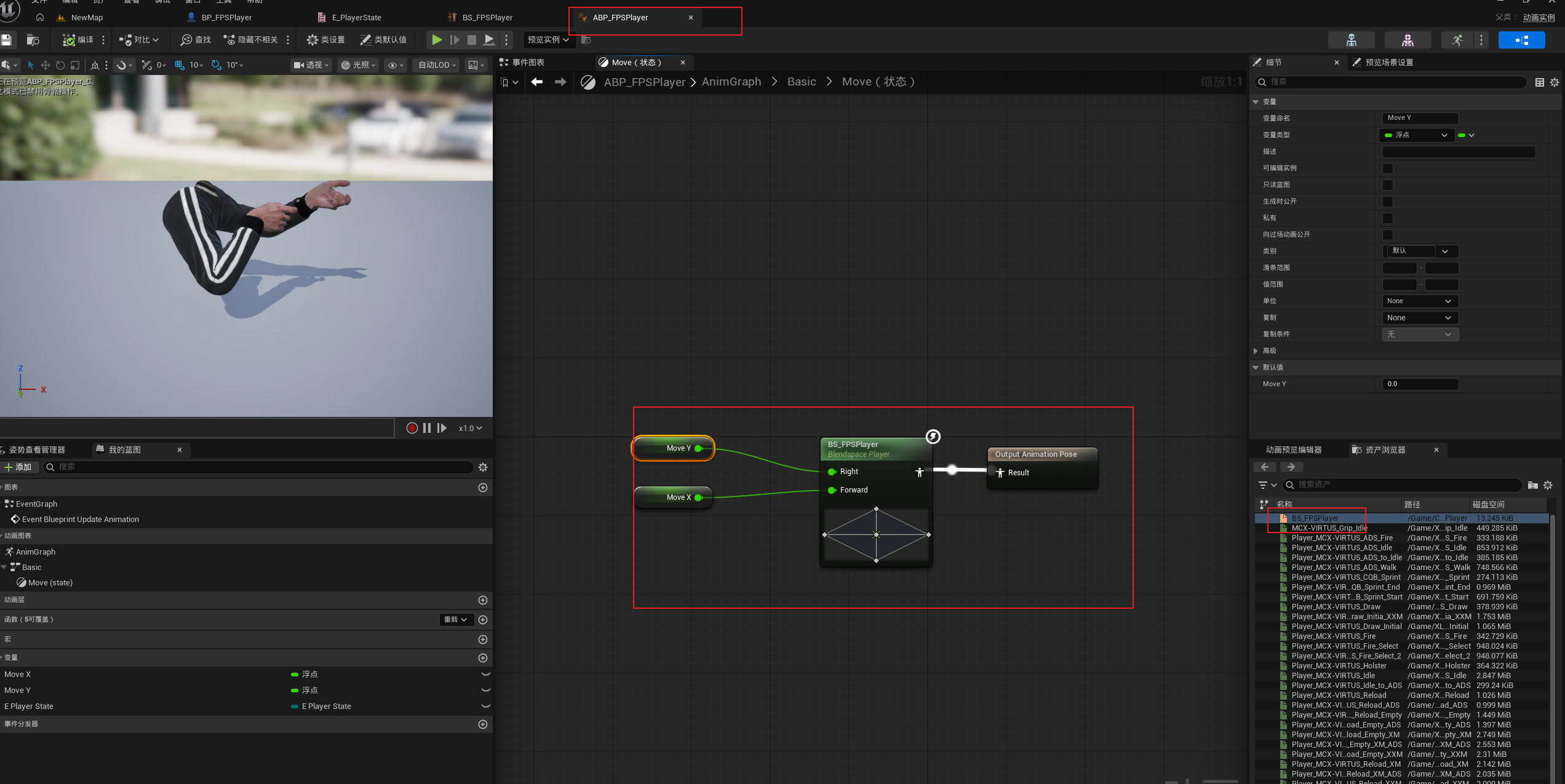Click the viewport step forward button
The height and width of the screenshot is (784, 1565).
442,428
